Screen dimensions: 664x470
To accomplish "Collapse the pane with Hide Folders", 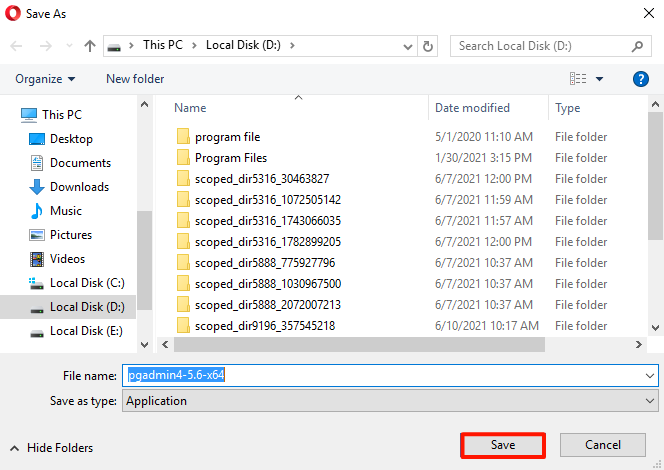I will coord(52,448).
